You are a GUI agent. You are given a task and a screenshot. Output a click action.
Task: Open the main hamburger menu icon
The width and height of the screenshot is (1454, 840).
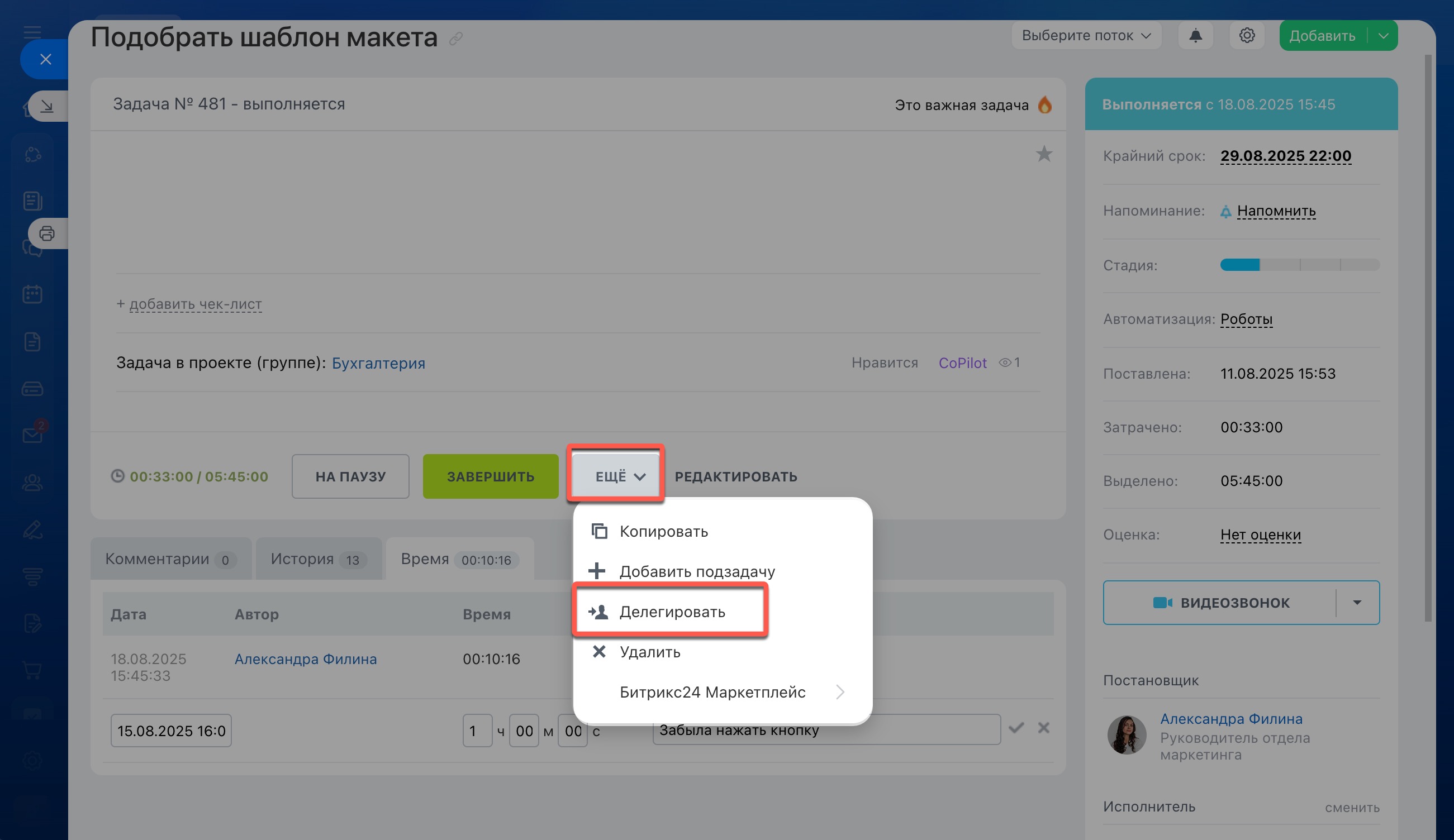point(32,32)
